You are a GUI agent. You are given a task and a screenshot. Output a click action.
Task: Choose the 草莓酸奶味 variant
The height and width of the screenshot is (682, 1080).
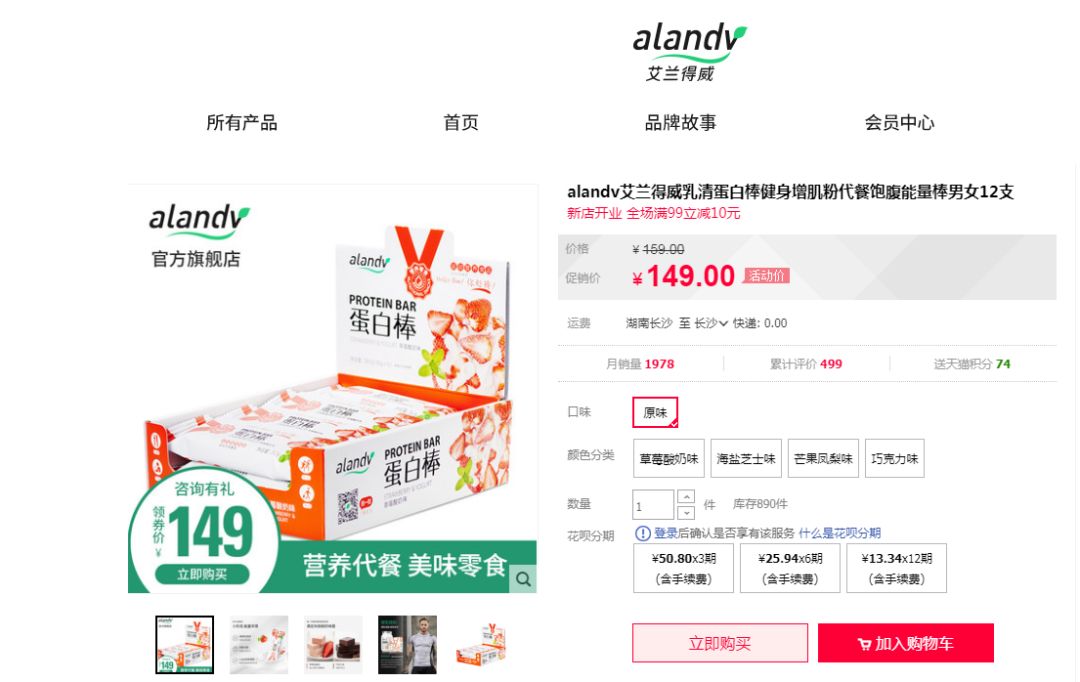669,458
